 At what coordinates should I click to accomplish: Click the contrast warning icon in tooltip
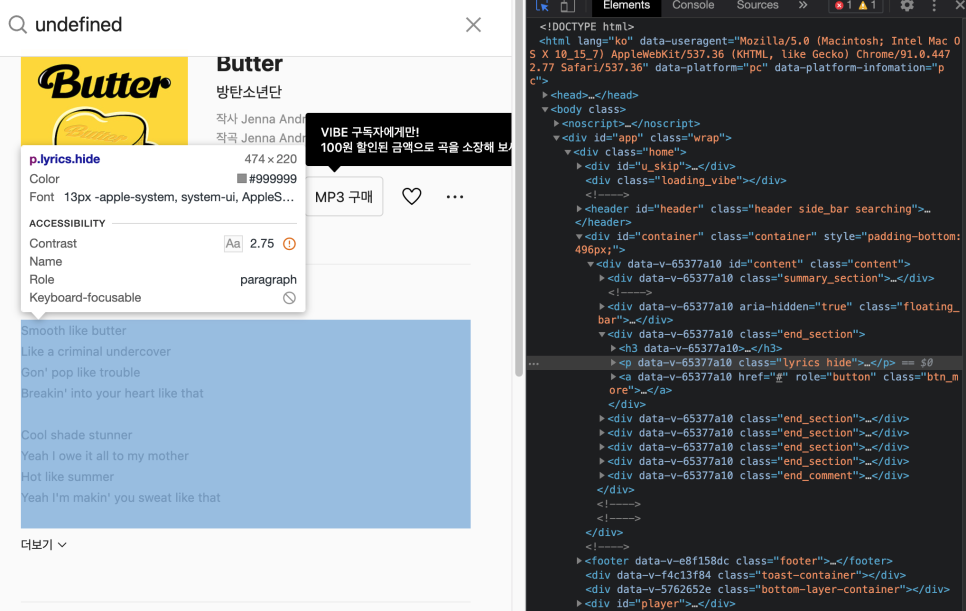point(289,243)
